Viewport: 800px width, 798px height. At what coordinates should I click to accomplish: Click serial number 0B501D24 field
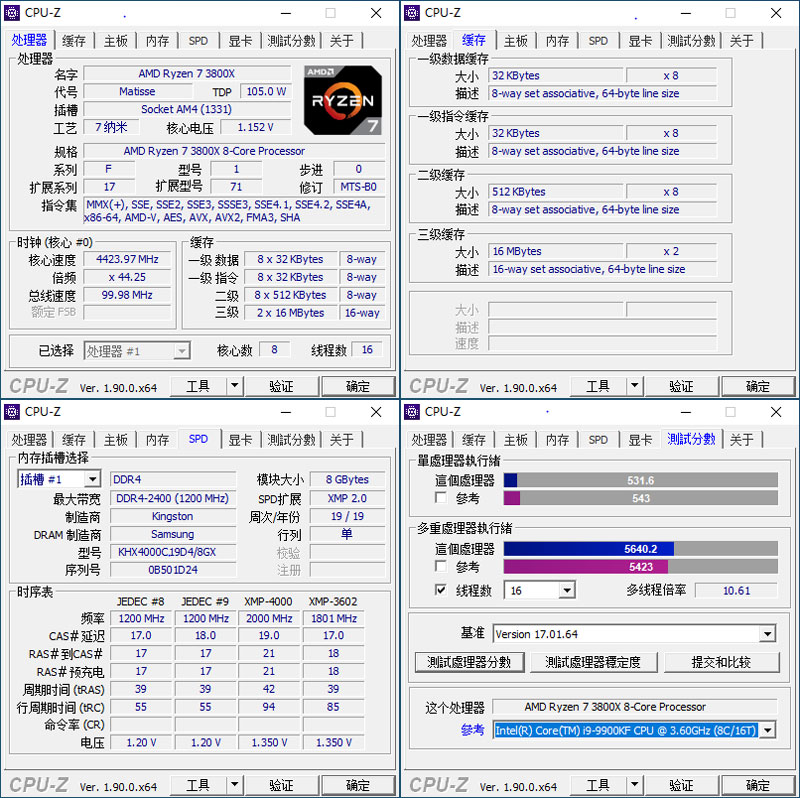click(x=172, y=569)
